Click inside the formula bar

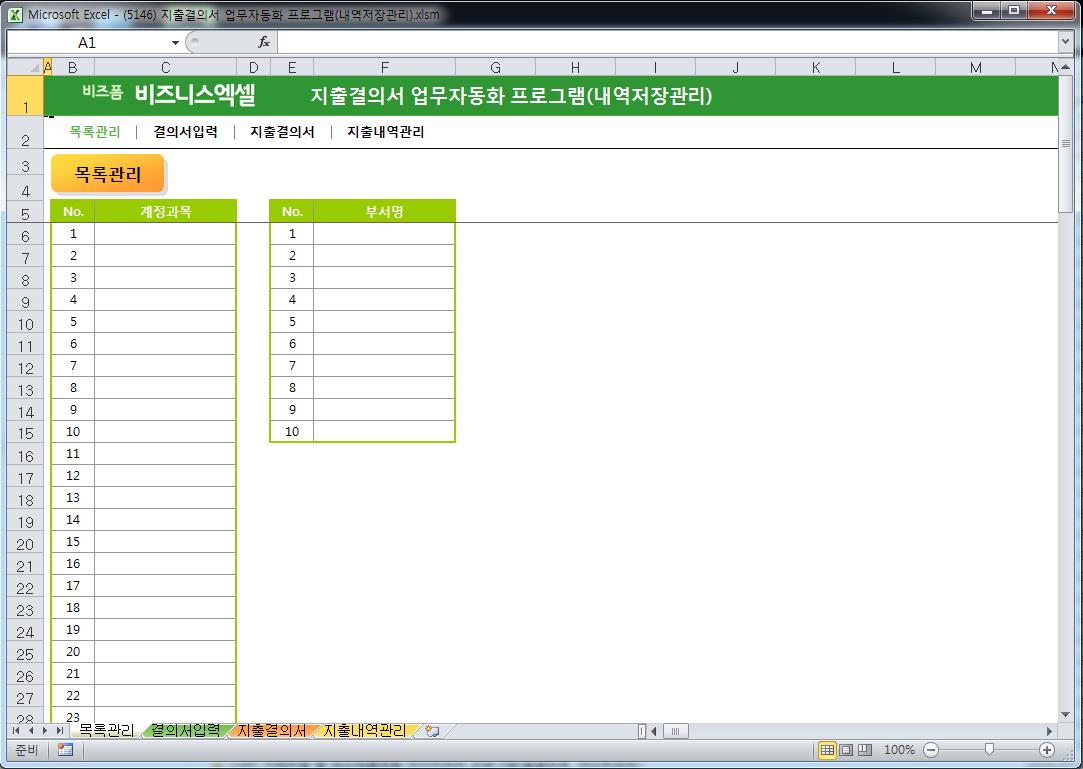(x=667, y=42)
